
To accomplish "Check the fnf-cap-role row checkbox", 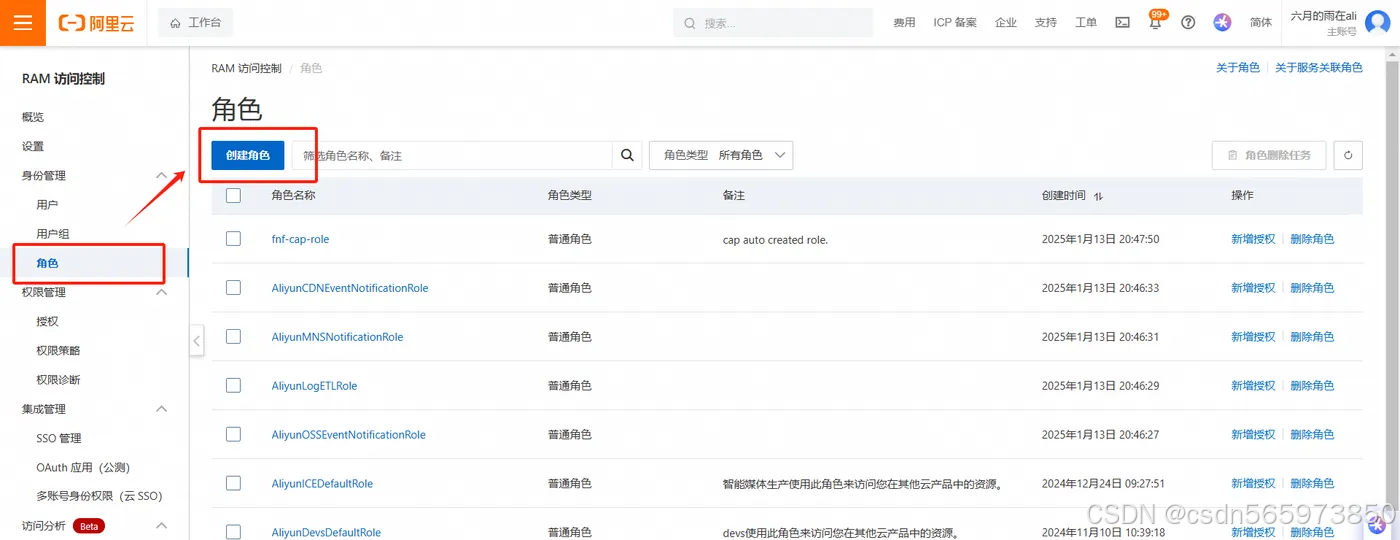I will [233, 239].
